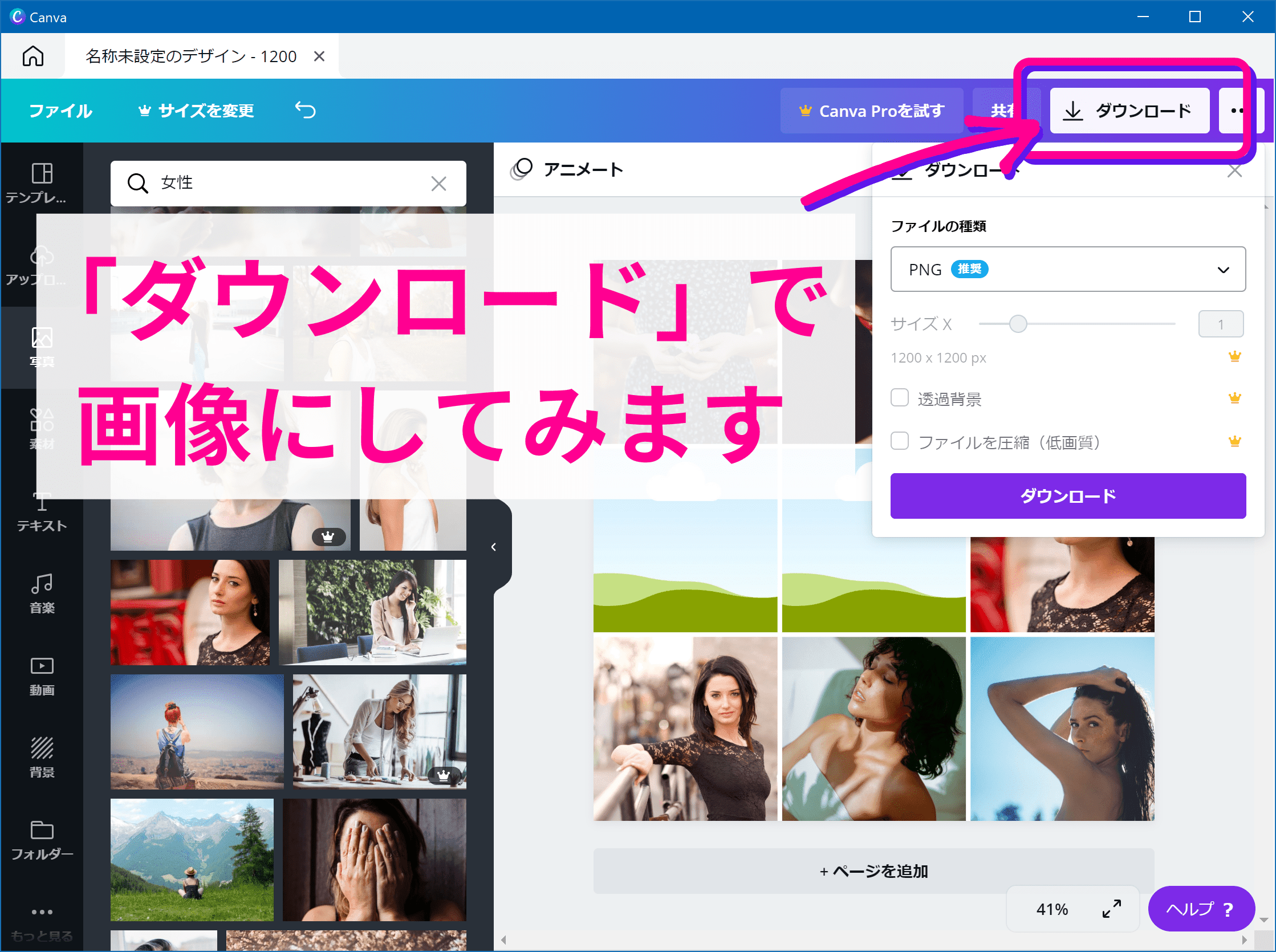Open the ヘルプ button
The width and height of the screenshot is (1276, 952).
[x=1201, y=909]
